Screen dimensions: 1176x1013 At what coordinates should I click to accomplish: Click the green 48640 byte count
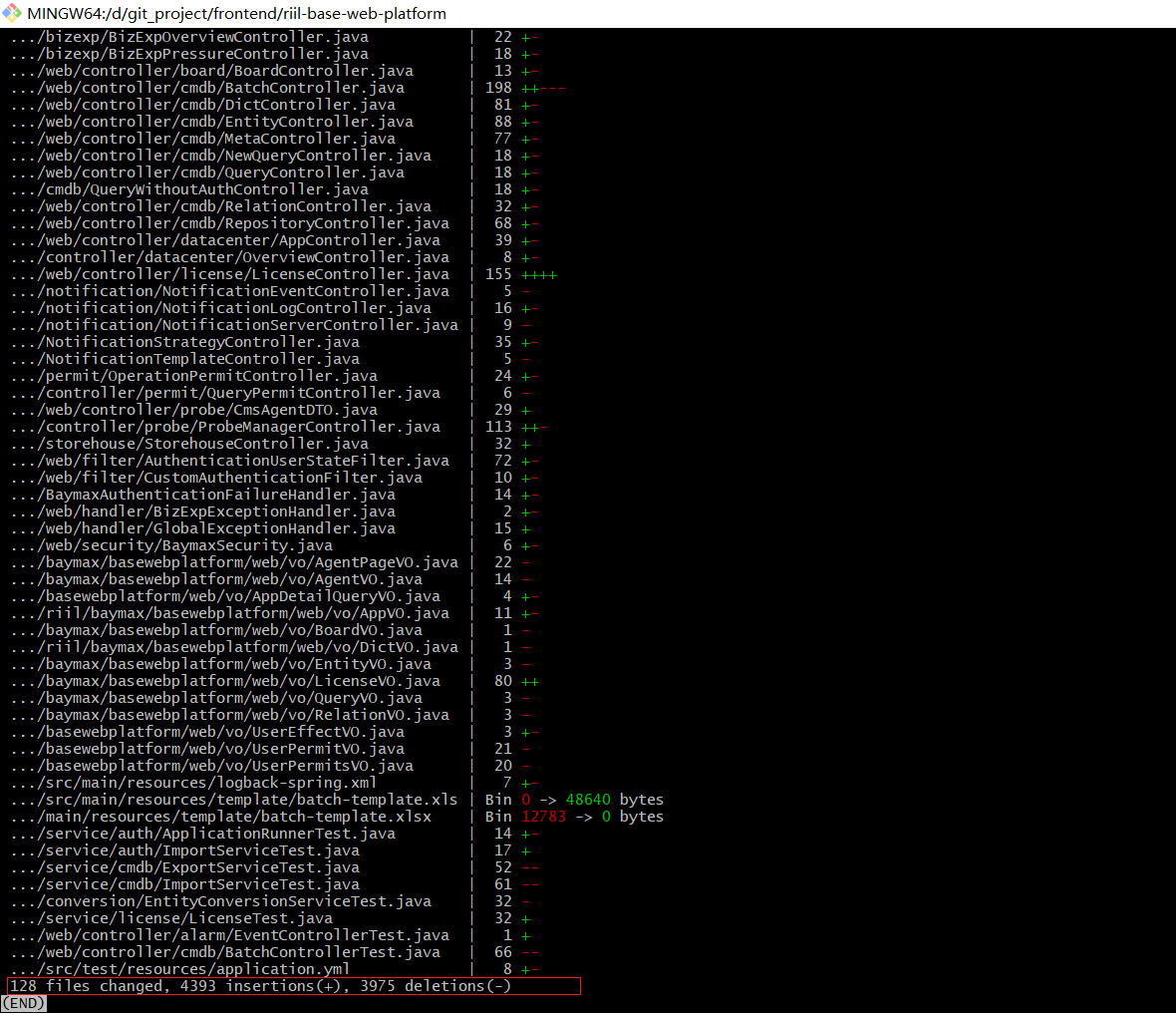588,800
